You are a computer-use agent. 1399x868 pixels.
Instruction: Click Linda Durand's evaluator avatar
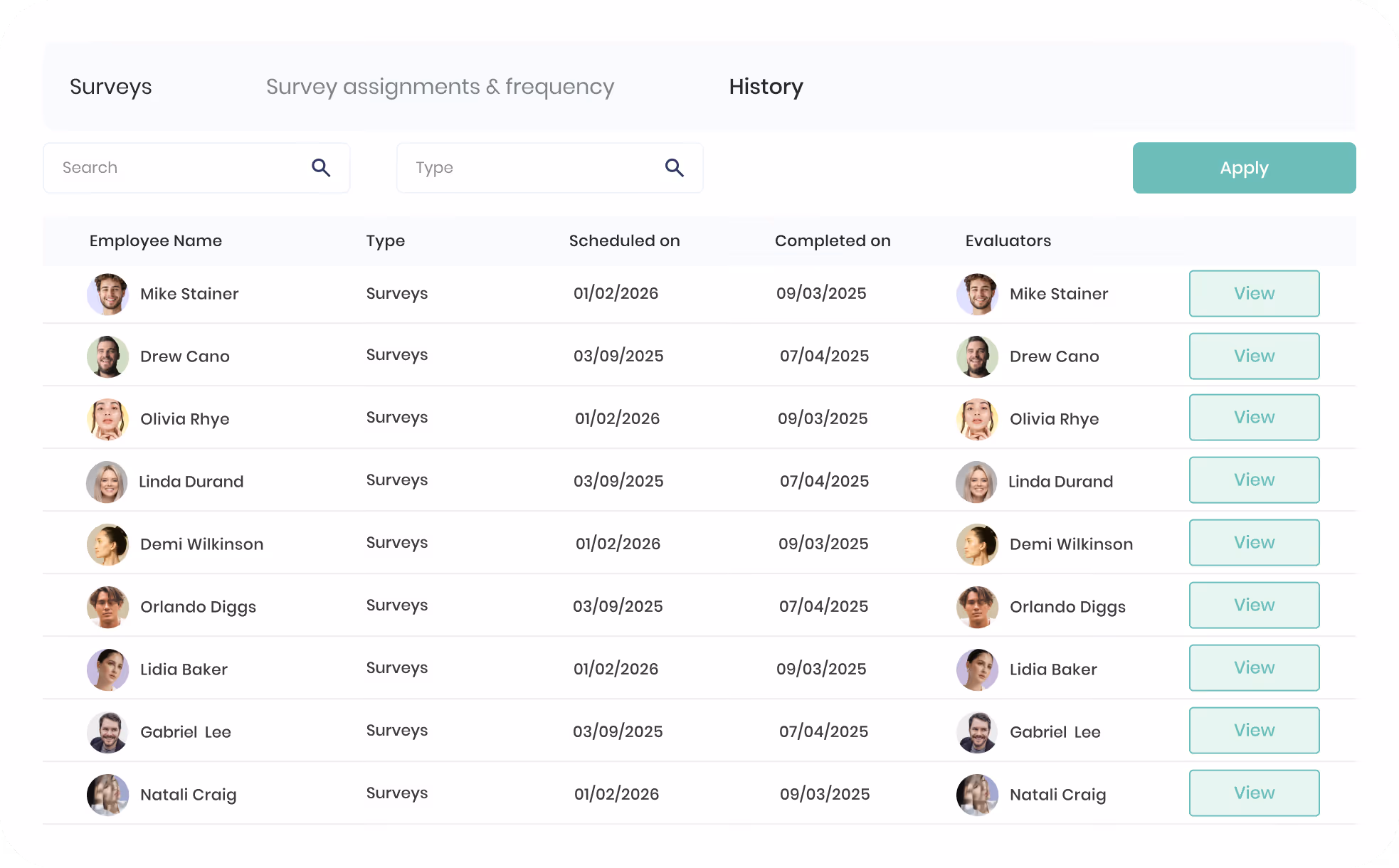pyautogui.click(x=976, y=482)
